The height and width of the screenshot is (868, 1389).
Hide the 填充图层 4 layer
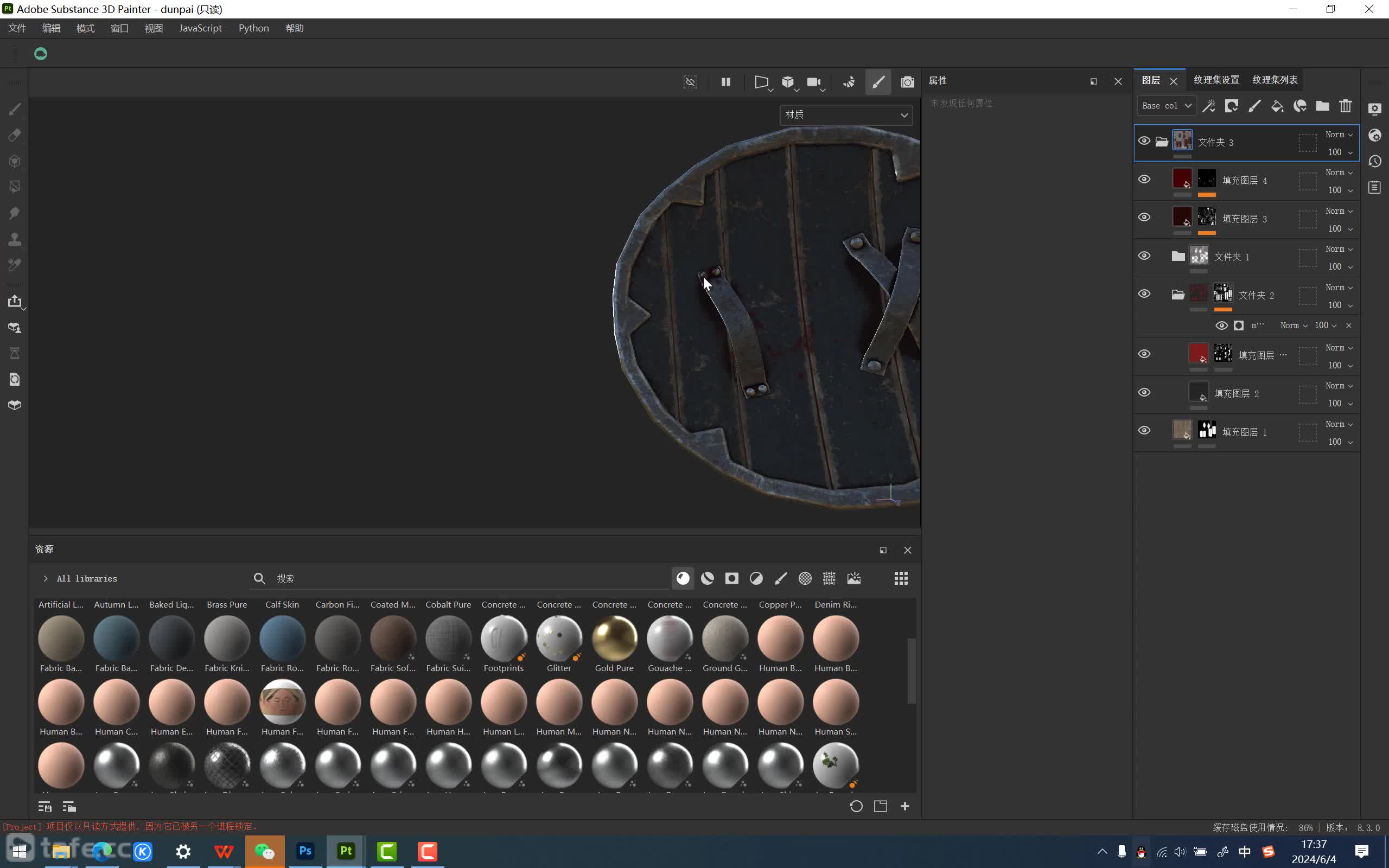click(1144, 180)
